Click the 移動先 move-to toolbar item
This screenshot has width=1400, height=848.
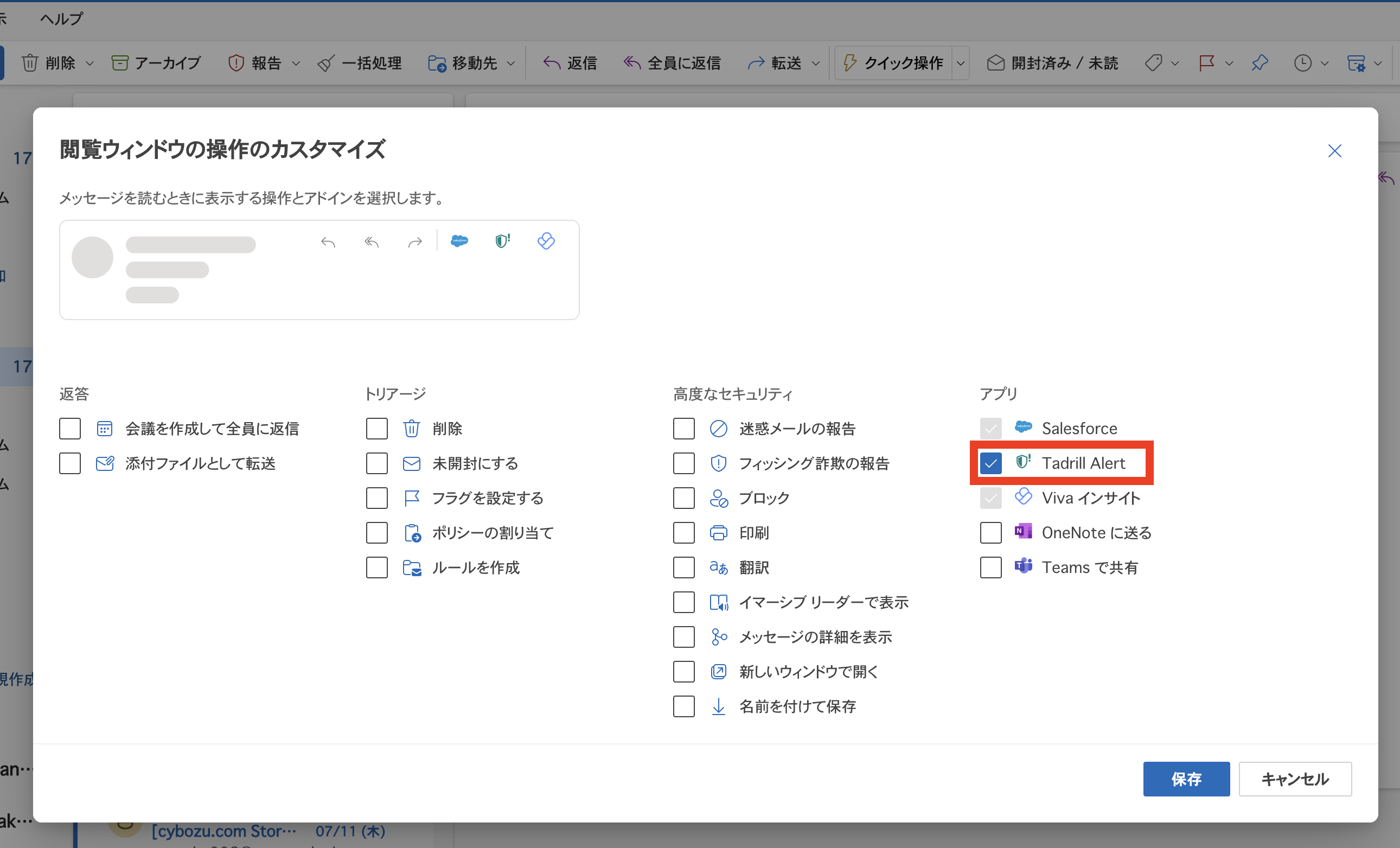pos(463,62)
